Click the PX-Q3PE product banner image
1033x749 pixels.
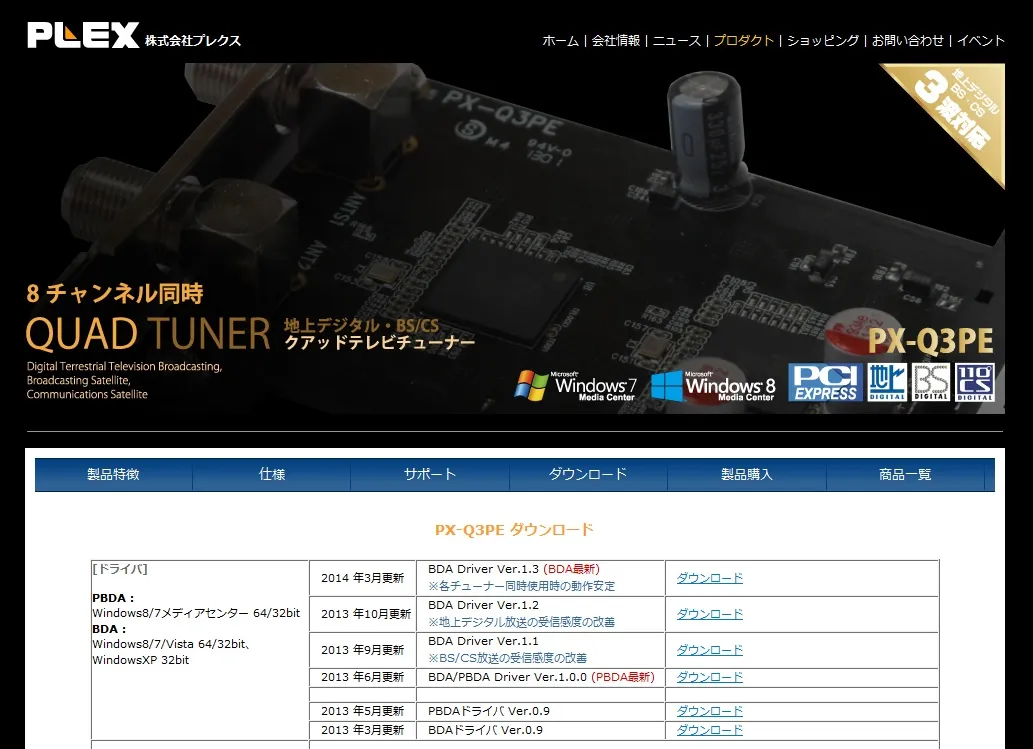point(515,238)
